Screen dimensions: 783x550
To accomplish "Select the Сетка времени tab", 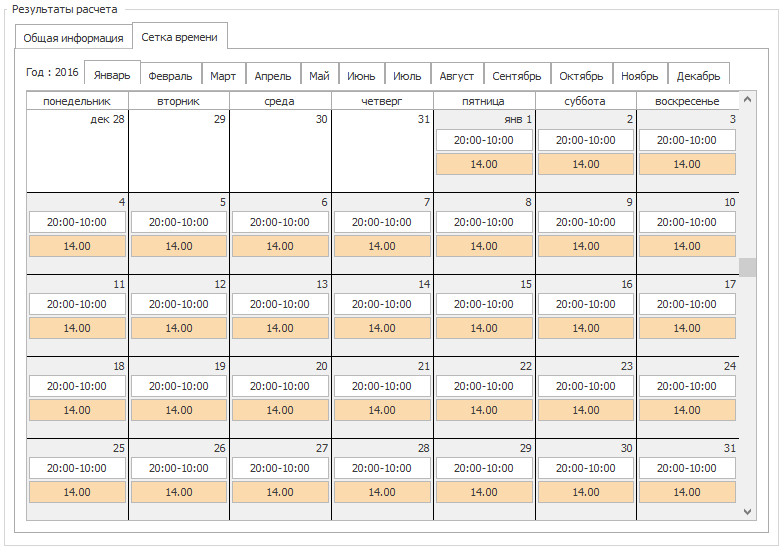I will click(180, 36).
